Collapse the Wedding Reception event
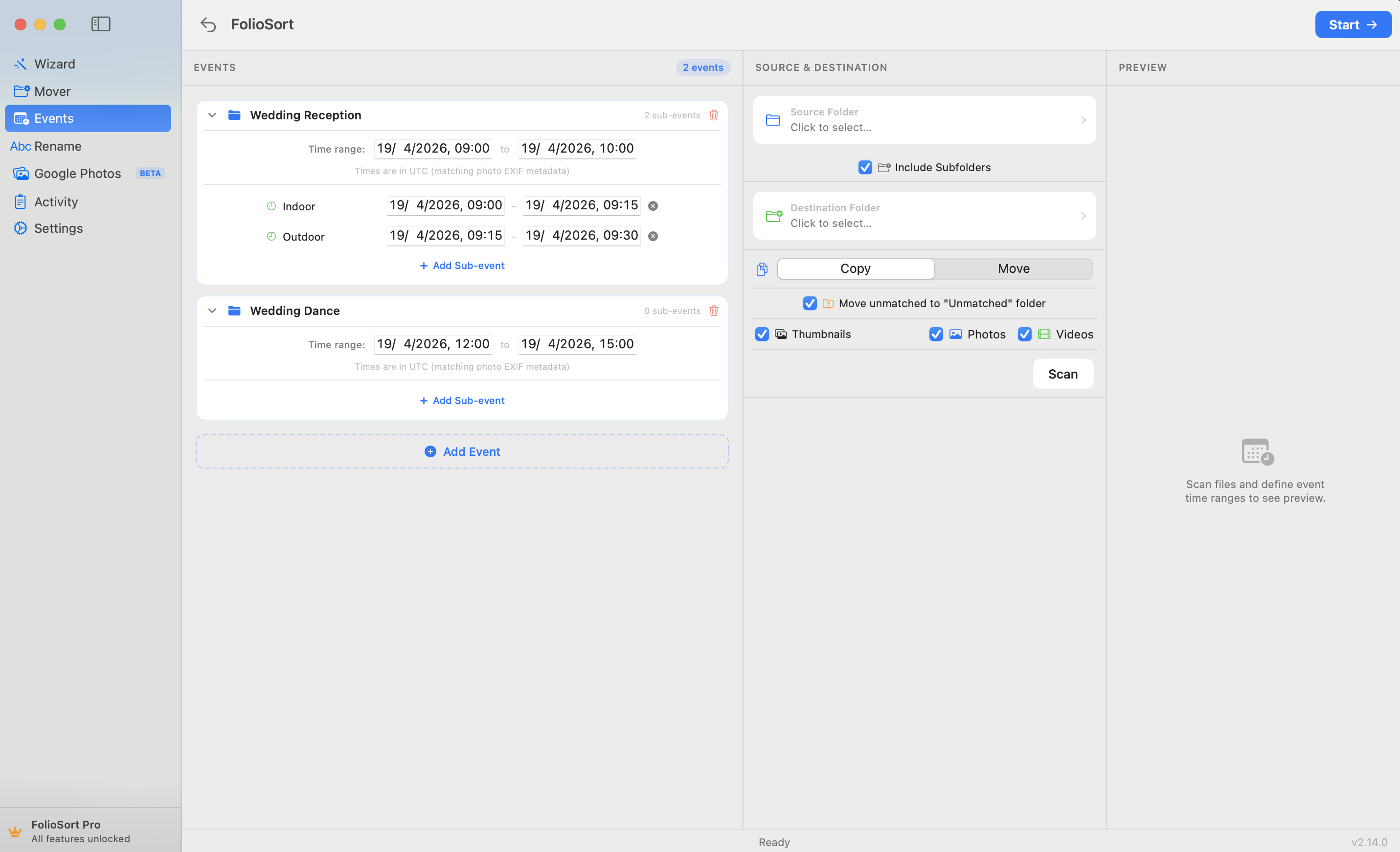 [x=212, y=115]
